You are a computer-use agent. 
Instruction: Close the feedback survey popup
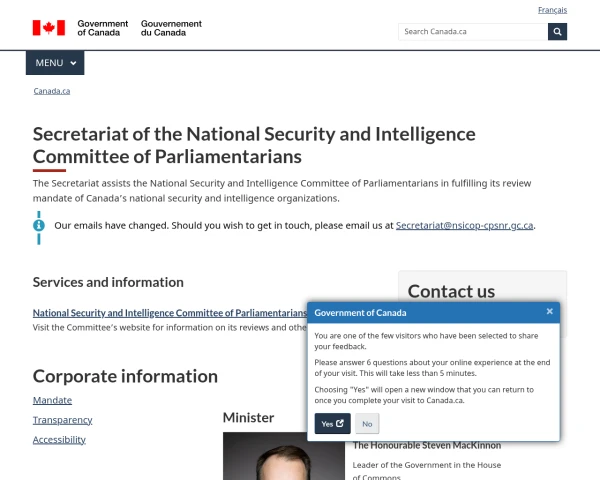click(x=549, y=312)
